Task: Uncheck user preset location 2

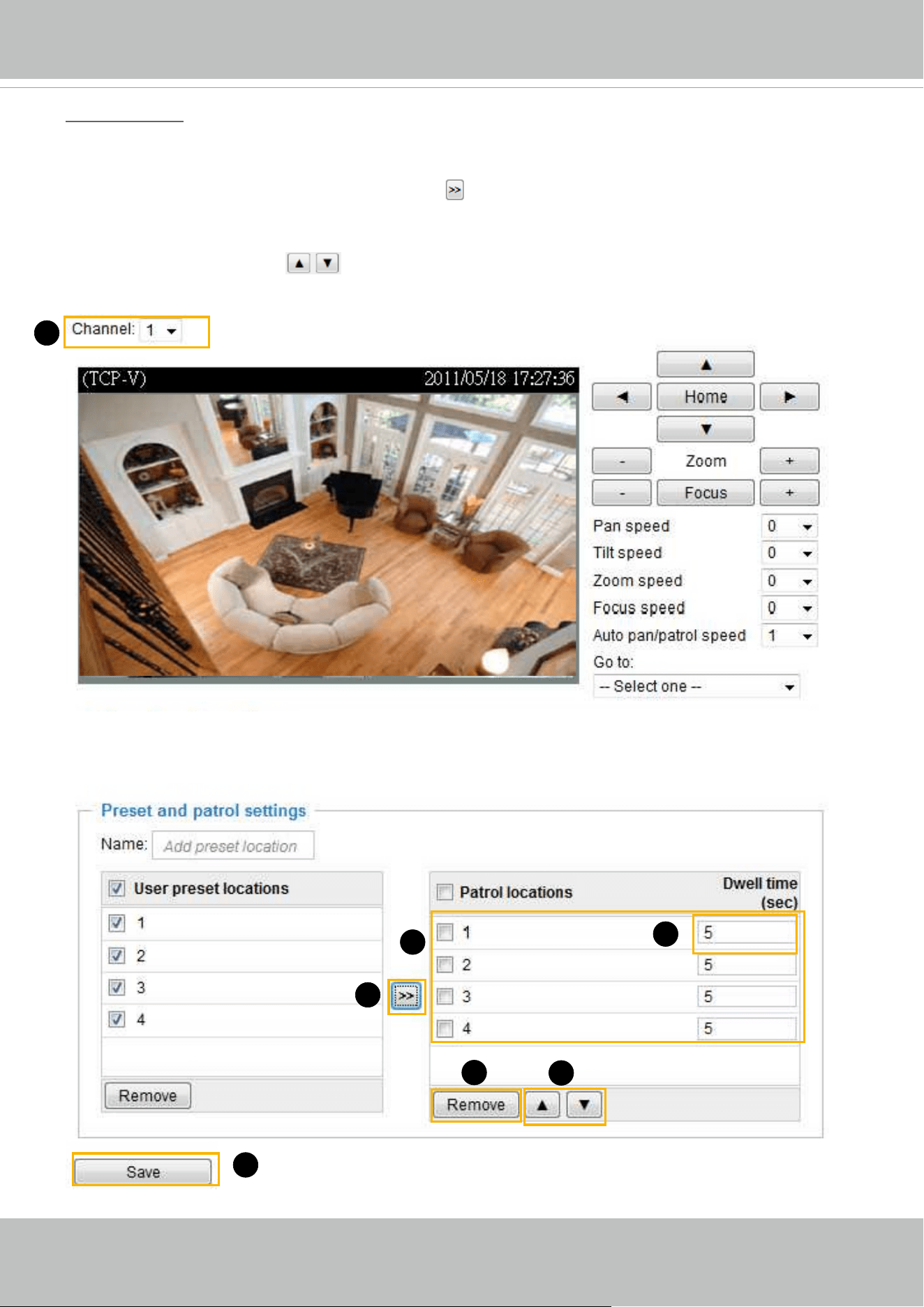Action: pos(117,955)
